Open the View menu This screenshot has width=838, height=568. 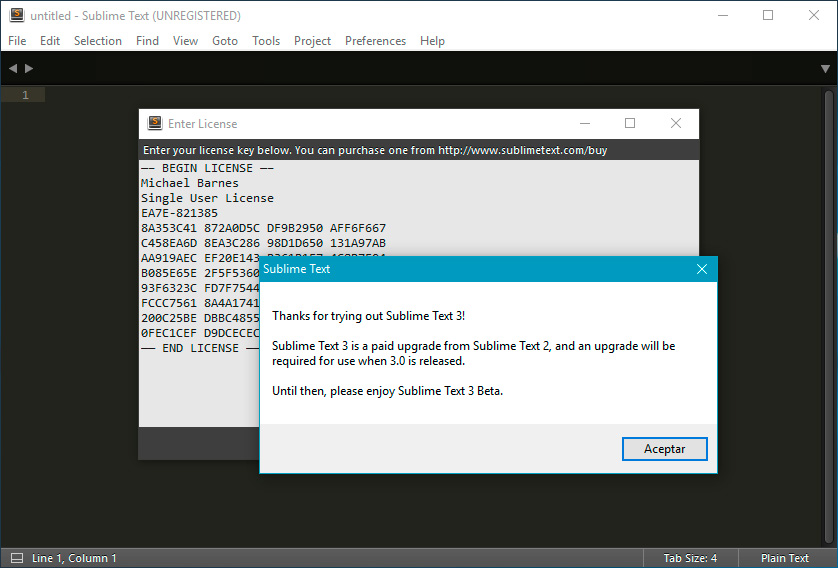click(185, 41)
